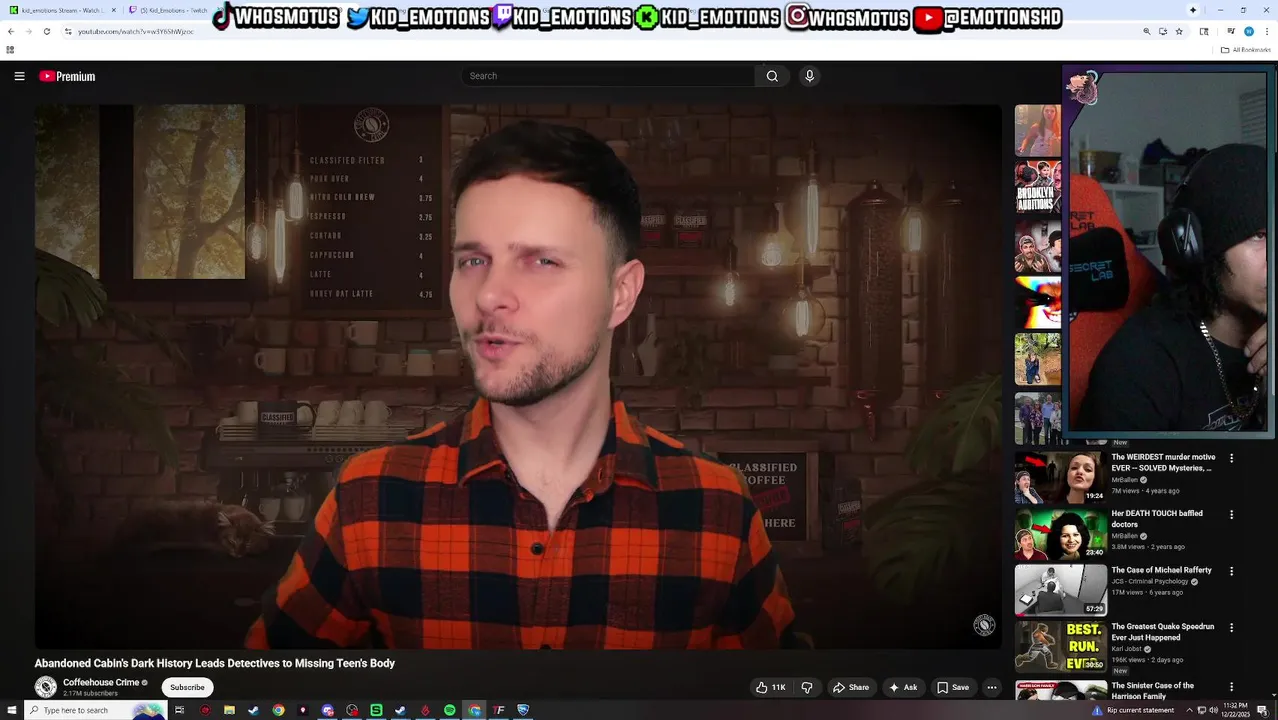1278x720 pixels.
Task: Open options menu for Her DEATH TOUCH video
Action: 1231,514
